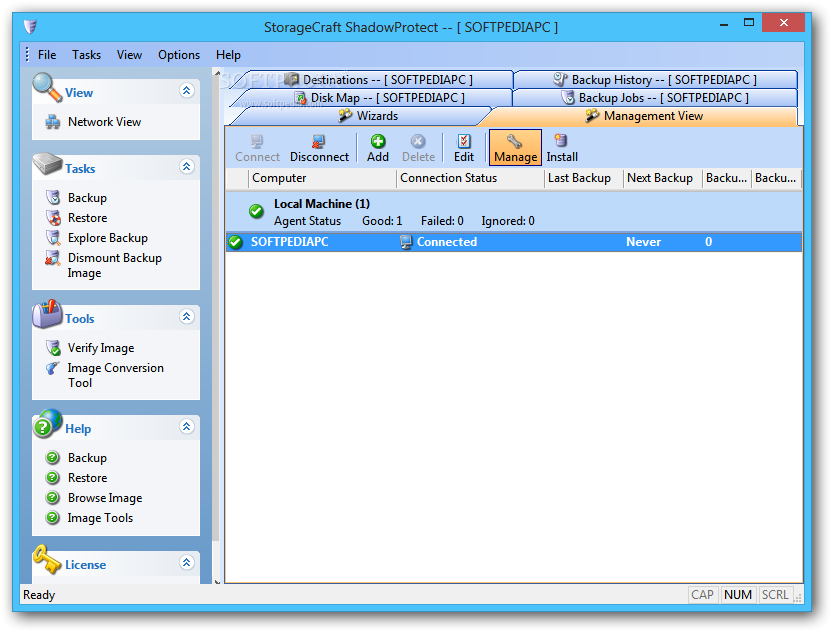Toggle the Manage wrench button
832x632 pixels.
point(515,148)
